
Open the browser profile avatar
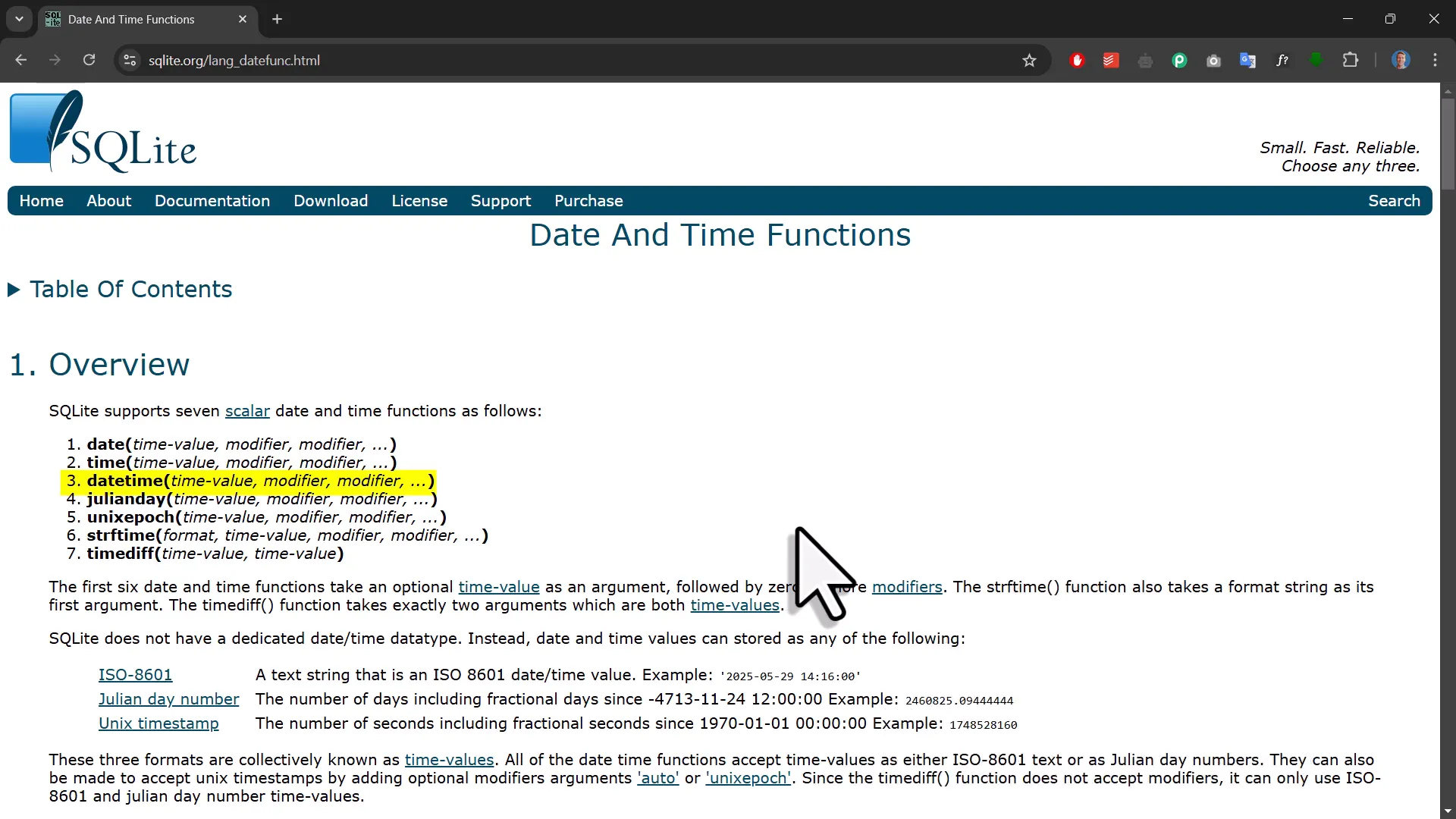tap(1401, 60)
